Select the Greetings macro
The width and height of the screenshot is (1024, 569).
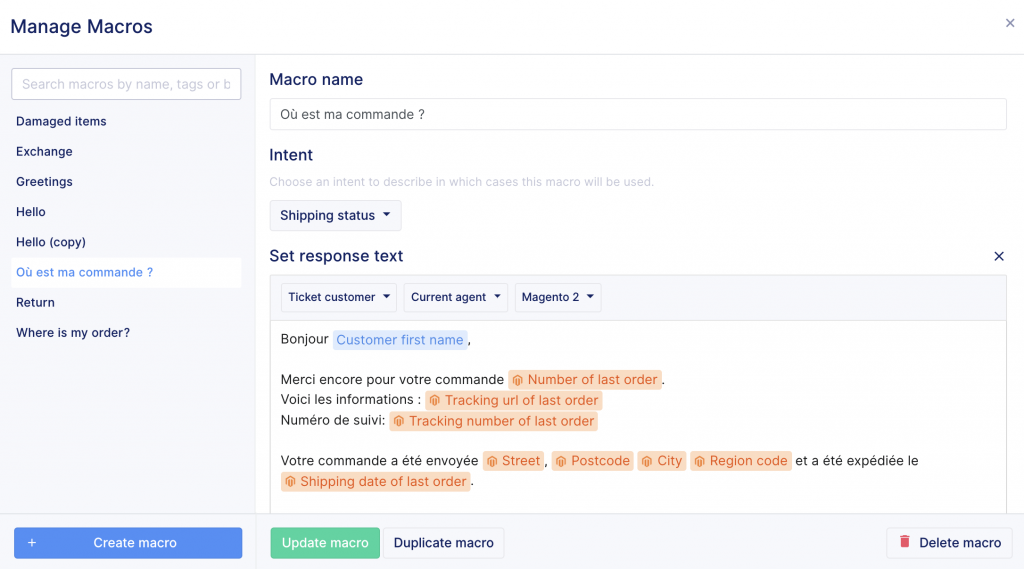(x=126, y=182)
